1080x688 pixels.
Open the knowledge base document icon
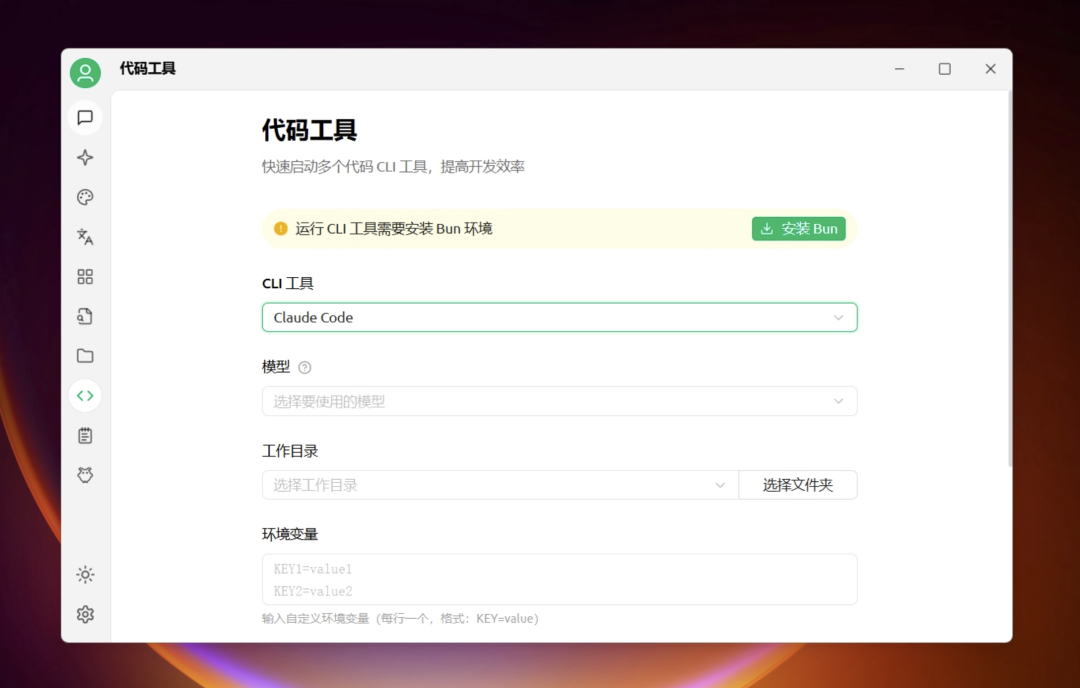pos(85,317)
